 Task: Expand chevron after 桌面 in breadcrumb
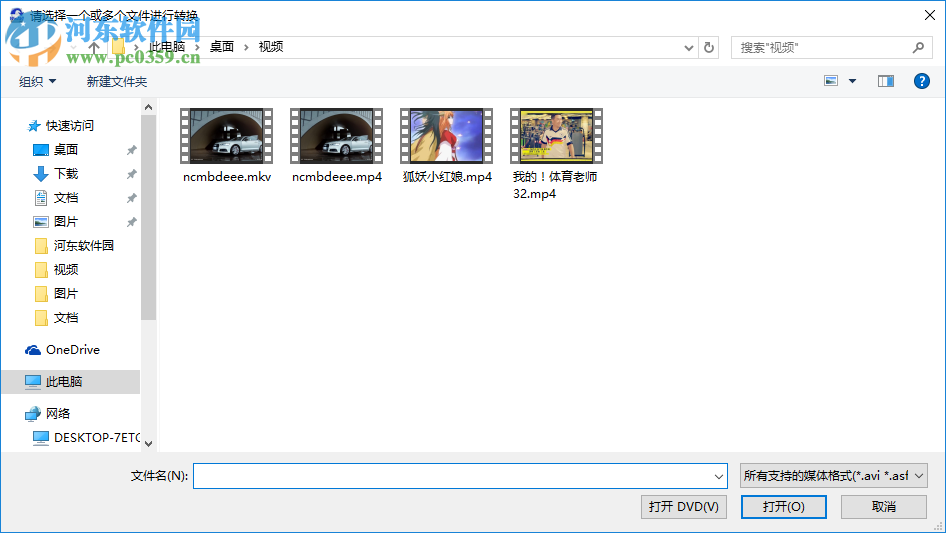pyautogui.click(x=246, y=47)
